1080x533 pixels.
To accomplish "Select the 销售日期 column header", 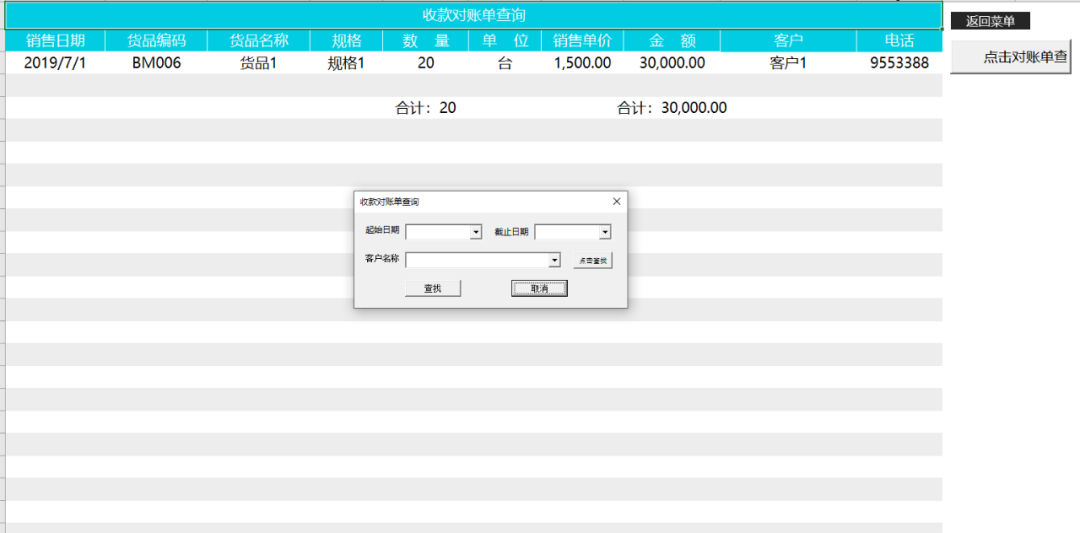I will [x=55, y=41].
